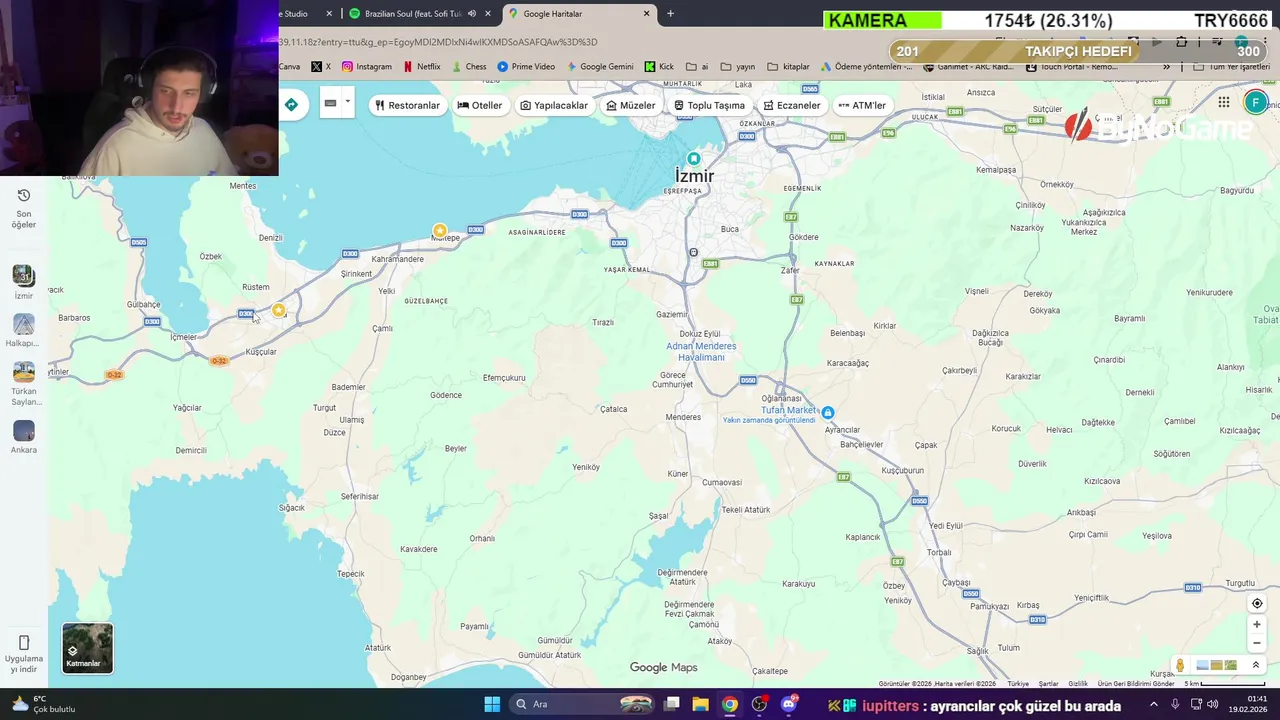Open the Kick bookmark
Screen dimensions: 1280x720
[659, 67]
